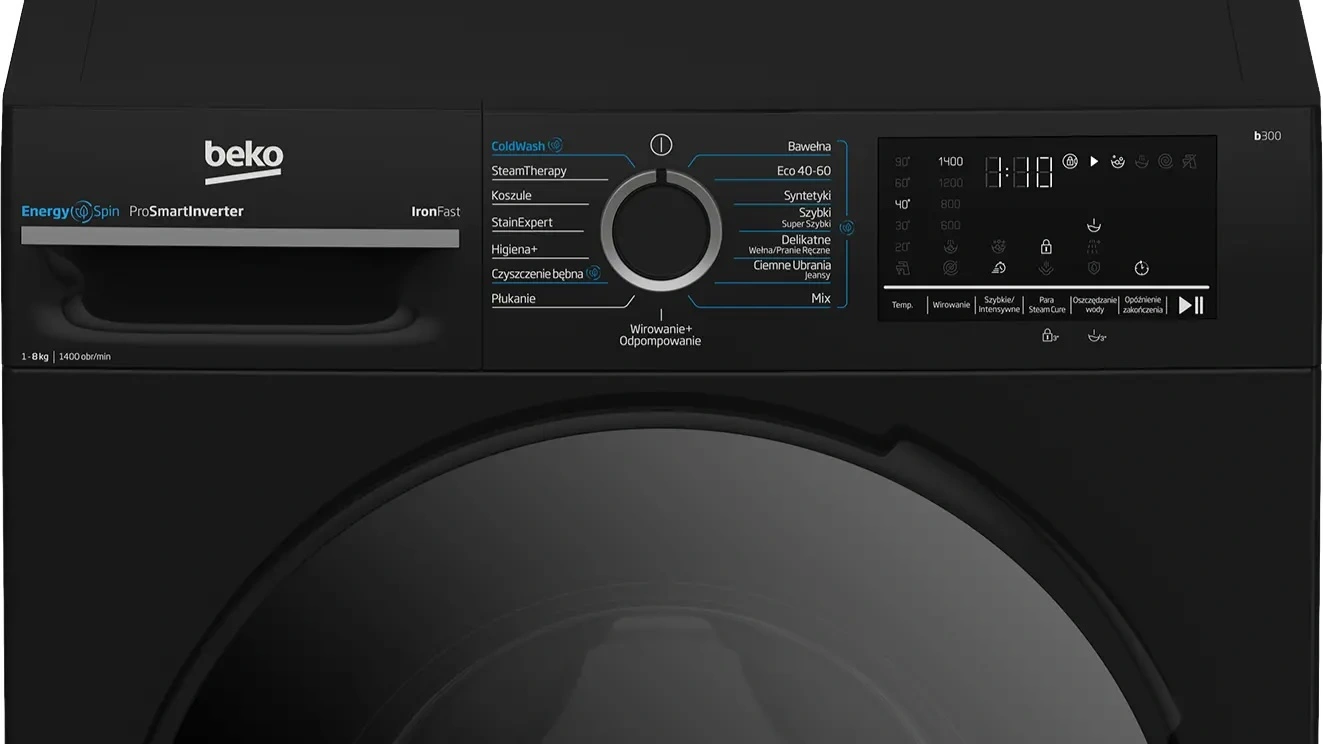The image size is (1323, 744).
Task: Select the SteamTherapy program
Action: click(x=529, y=171)
